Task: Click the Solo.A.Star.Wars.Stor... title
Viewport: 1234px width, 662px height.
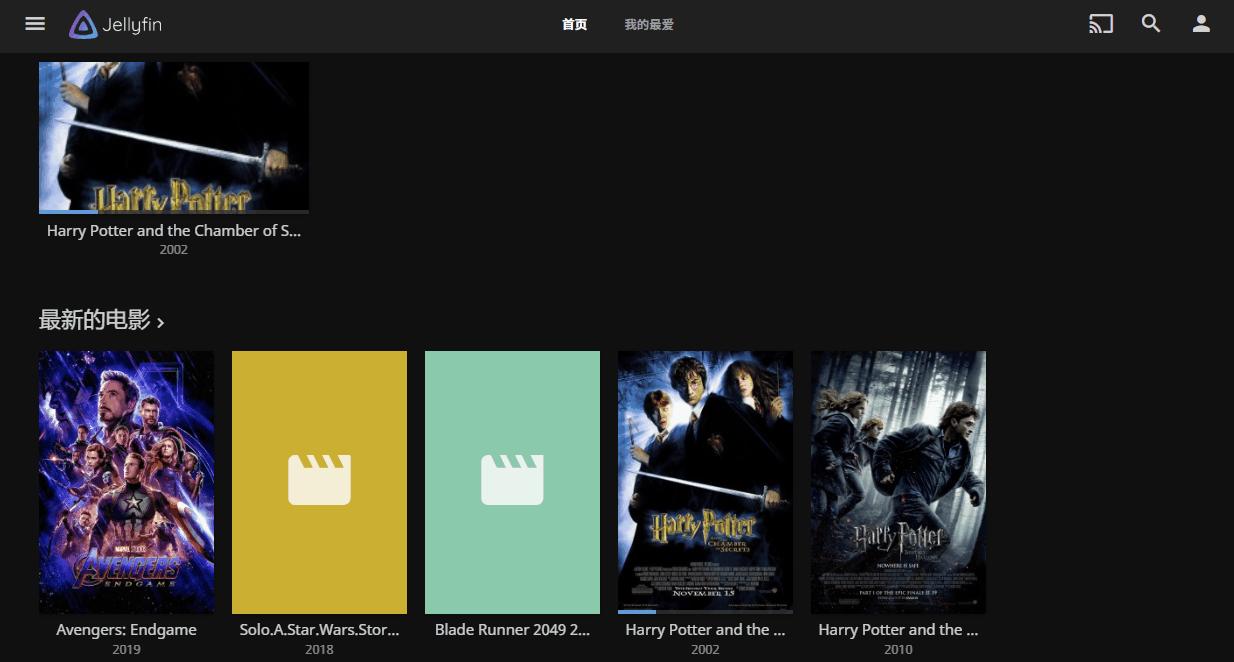Action: (319, 630)
